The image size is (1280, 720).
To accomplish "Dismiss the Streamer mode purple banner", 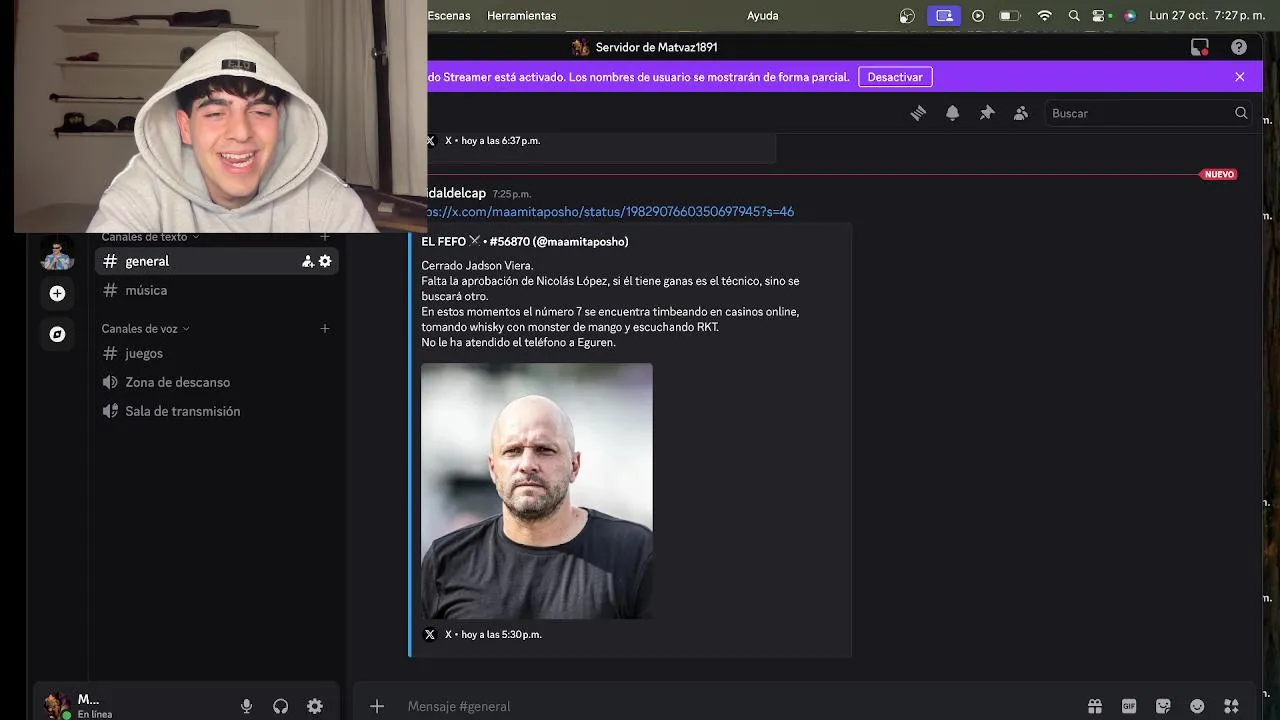I will pyautogui.click(x=1240, y=77).
